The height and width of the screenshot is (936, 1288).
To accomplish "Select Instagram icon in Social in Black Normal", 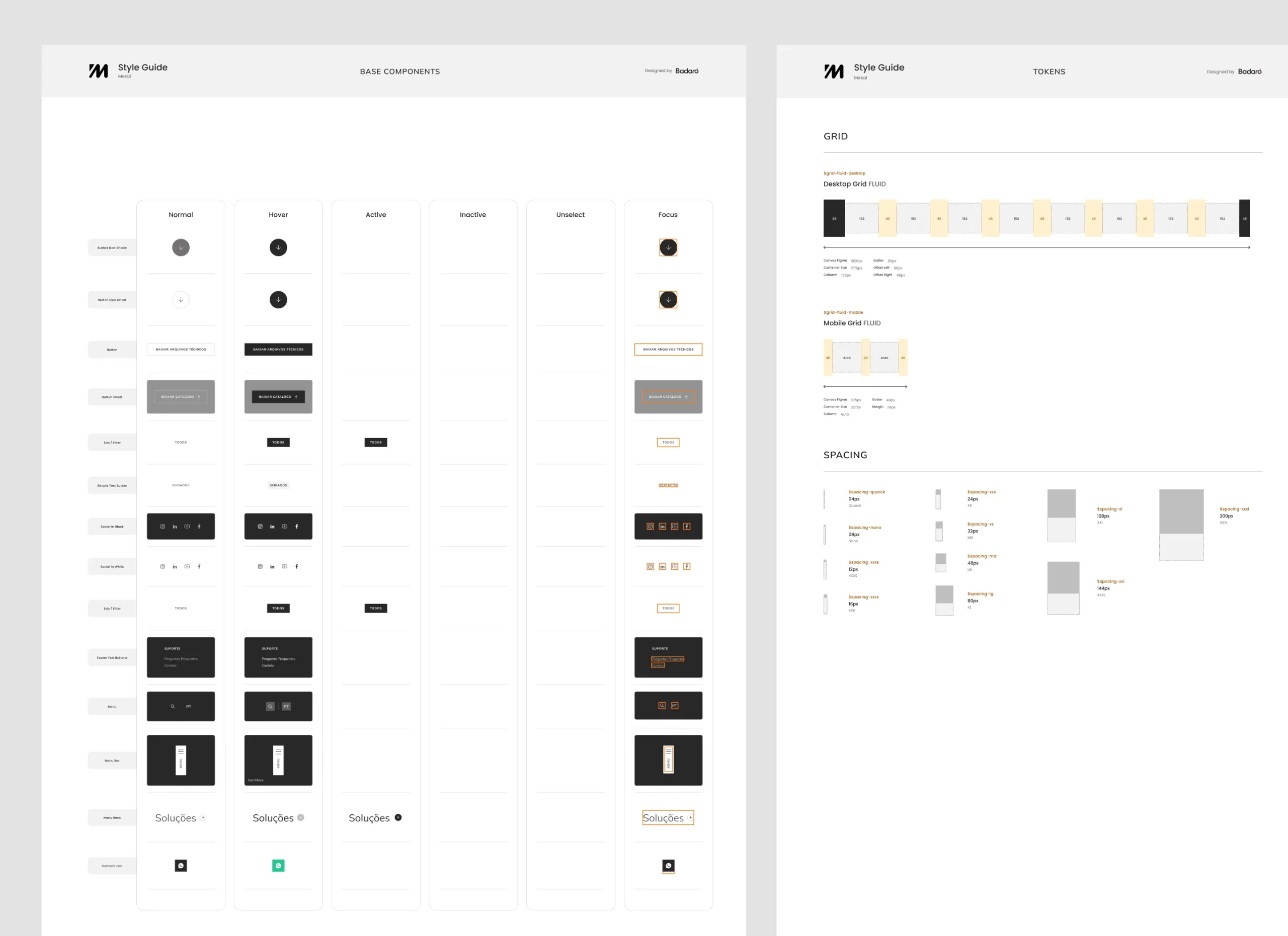I will tap(163, 527).
